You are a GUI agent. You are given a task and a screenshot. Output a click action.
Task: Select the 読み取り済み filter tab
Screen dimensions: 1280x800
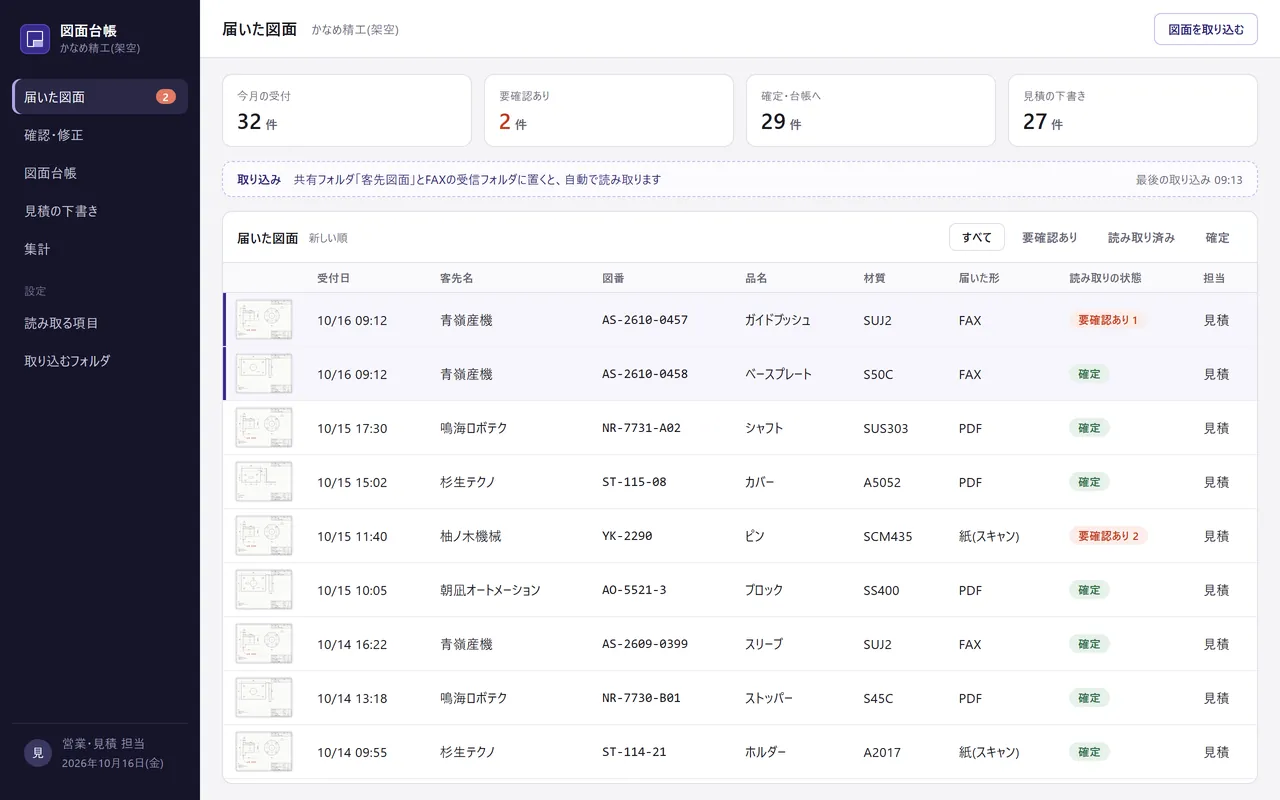pyautogui.click(x=1141, y=237)
